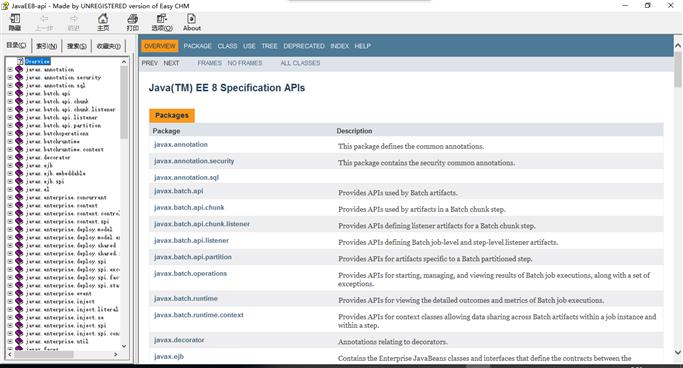Click book icon beside javax.batch.operations tree node
The height and width of the screenshot is (368, 683).
[x=19, y=133]
